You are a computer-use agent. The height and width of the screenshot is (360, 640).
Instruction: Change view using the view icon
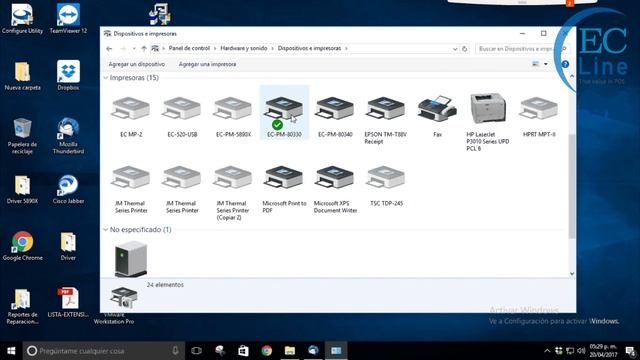[x=536, y=64]
